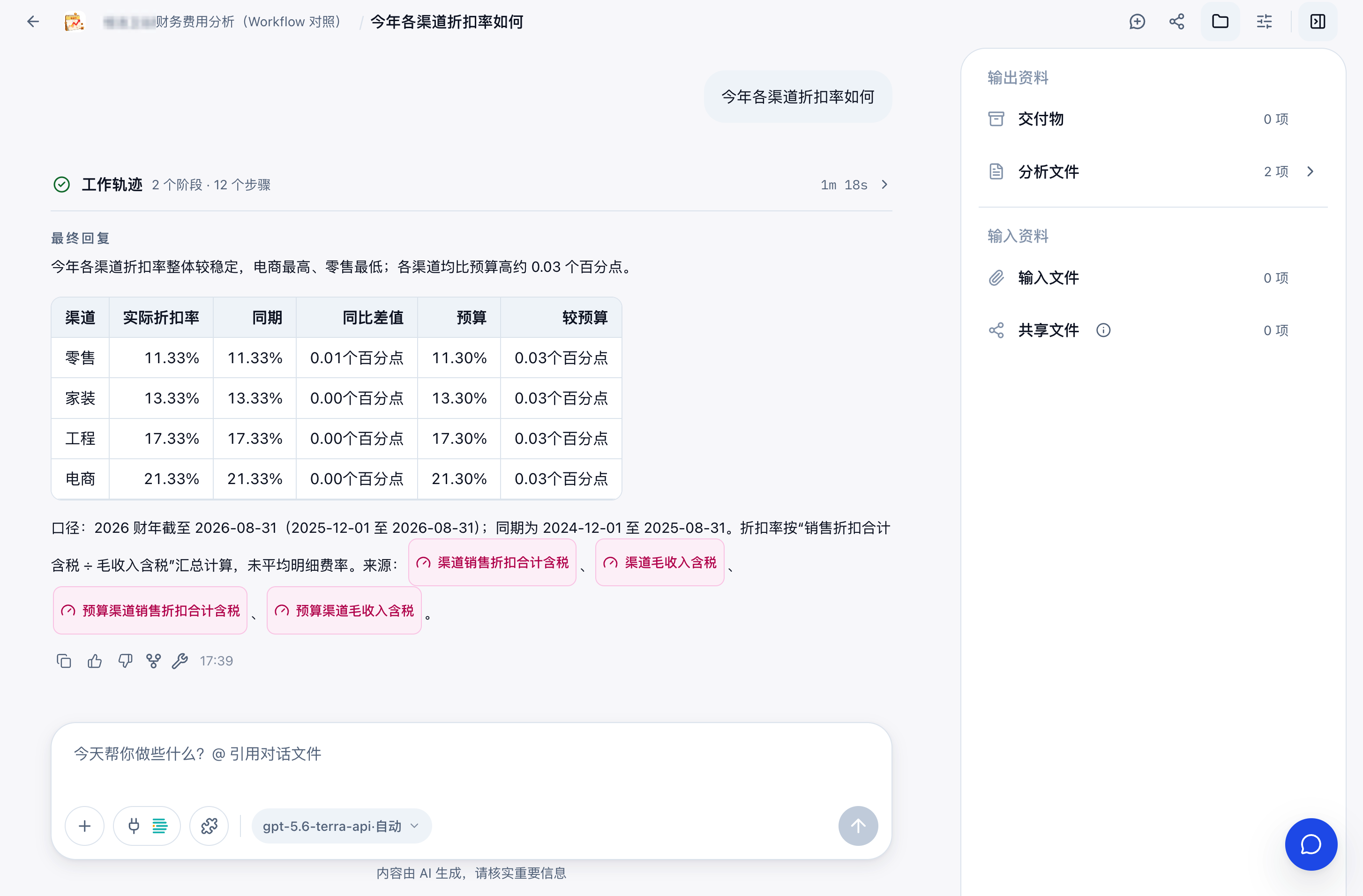Click the 工作轨迹 title label
Viewport: 1363px width, 896px height.
click(x=112, y=184)
